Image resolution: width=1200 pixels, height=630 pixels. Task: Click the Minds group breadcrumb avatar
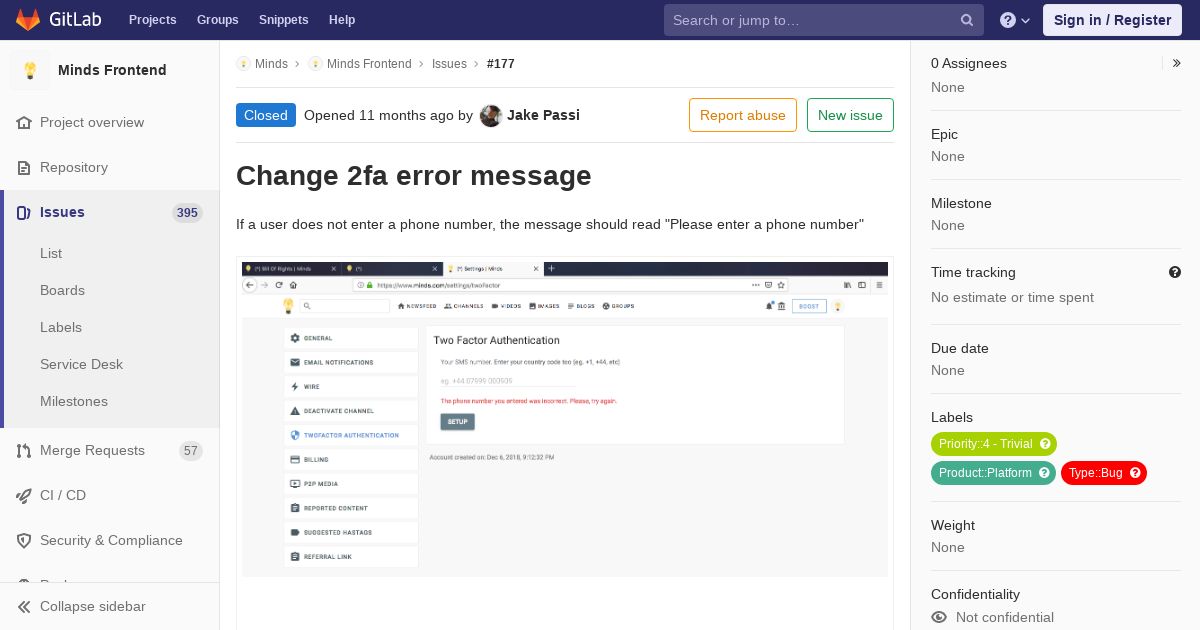click(x=244, y=63)
